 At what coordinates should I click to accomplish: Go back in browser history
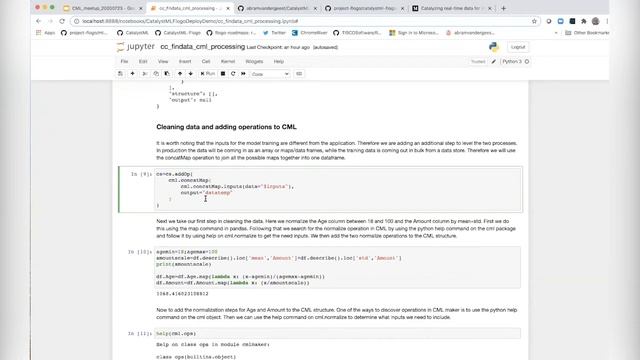click(x=39, y=21)
